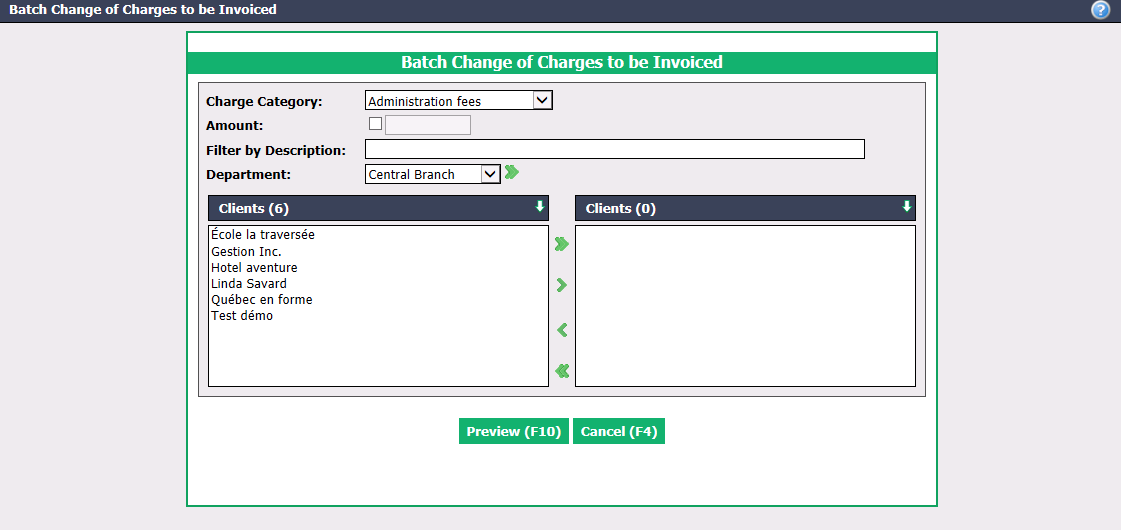The width and height of the screenshot is (1121, 530).
Task: Click the Preview (F10) button
Action: pos(513,431)
